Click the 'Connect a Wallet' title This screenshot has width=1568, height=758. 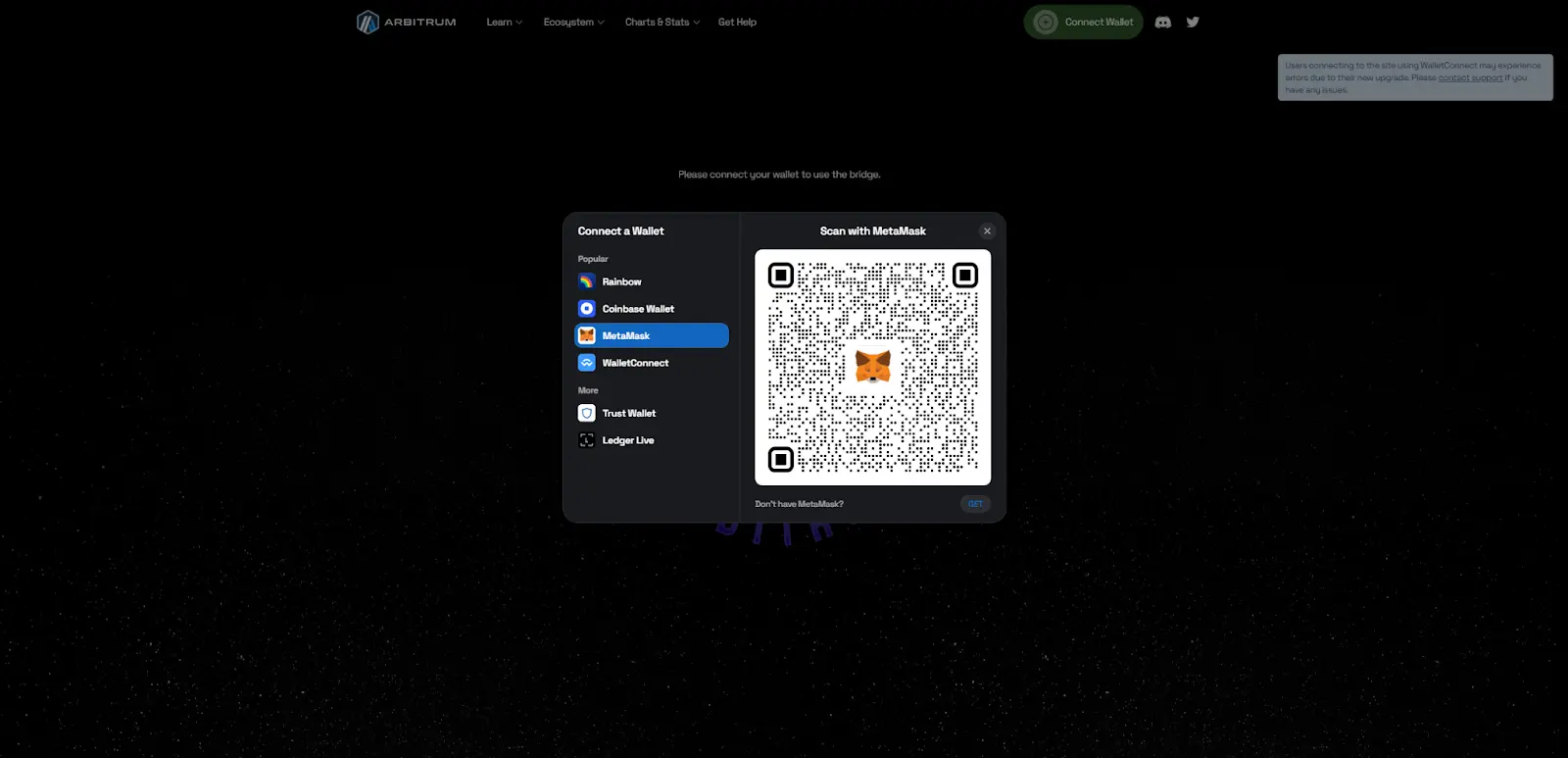click(620, 231)
